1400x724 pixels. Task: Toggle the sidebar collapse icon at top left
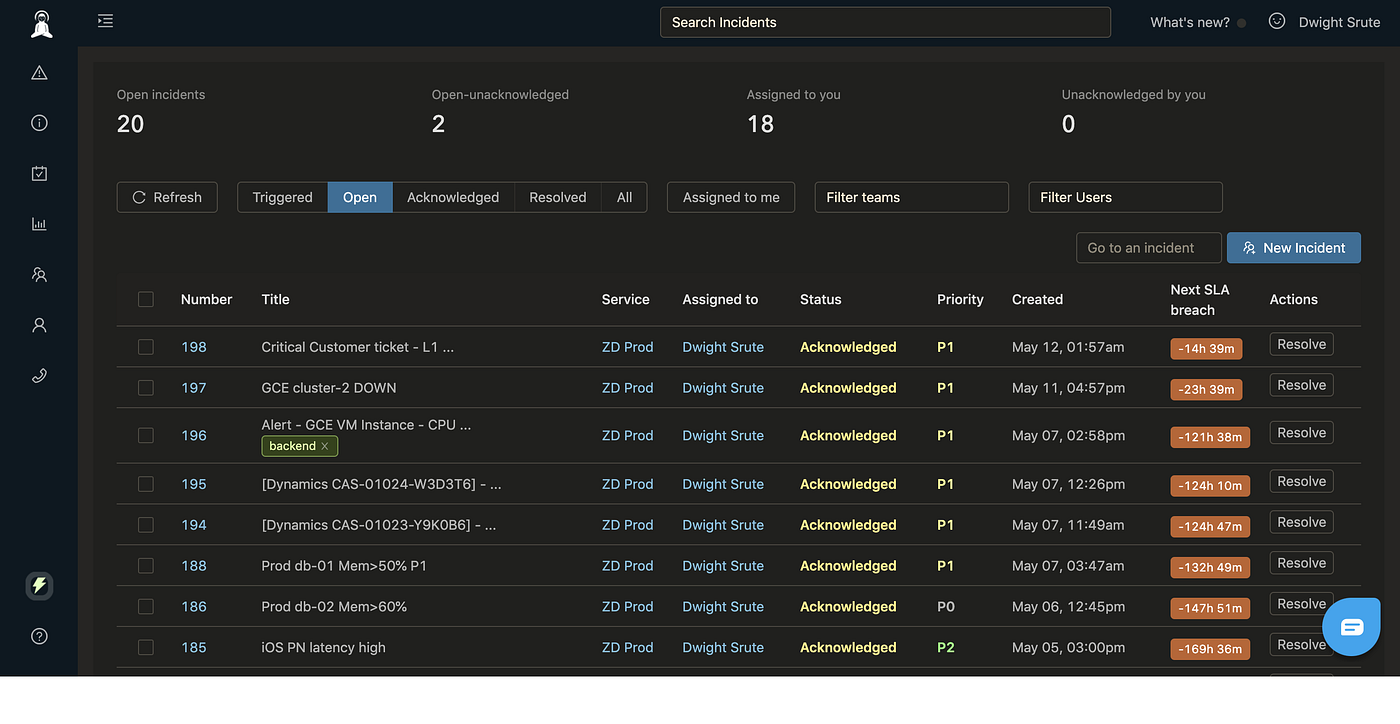pyautogui.click(x=105, y=19)
